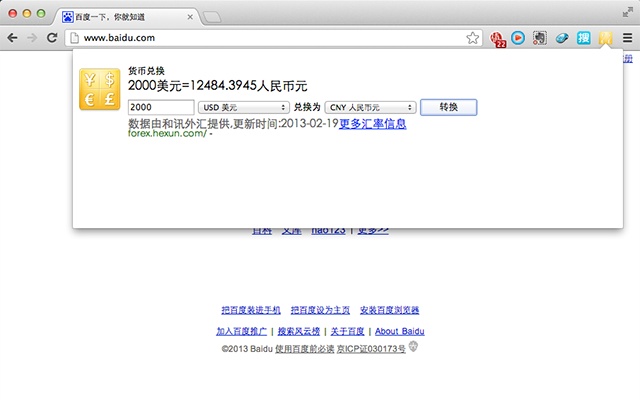Open the 把百度装进手机 link
The width and height of the screenshot is (640, 400).
click(x=251, y=310)
